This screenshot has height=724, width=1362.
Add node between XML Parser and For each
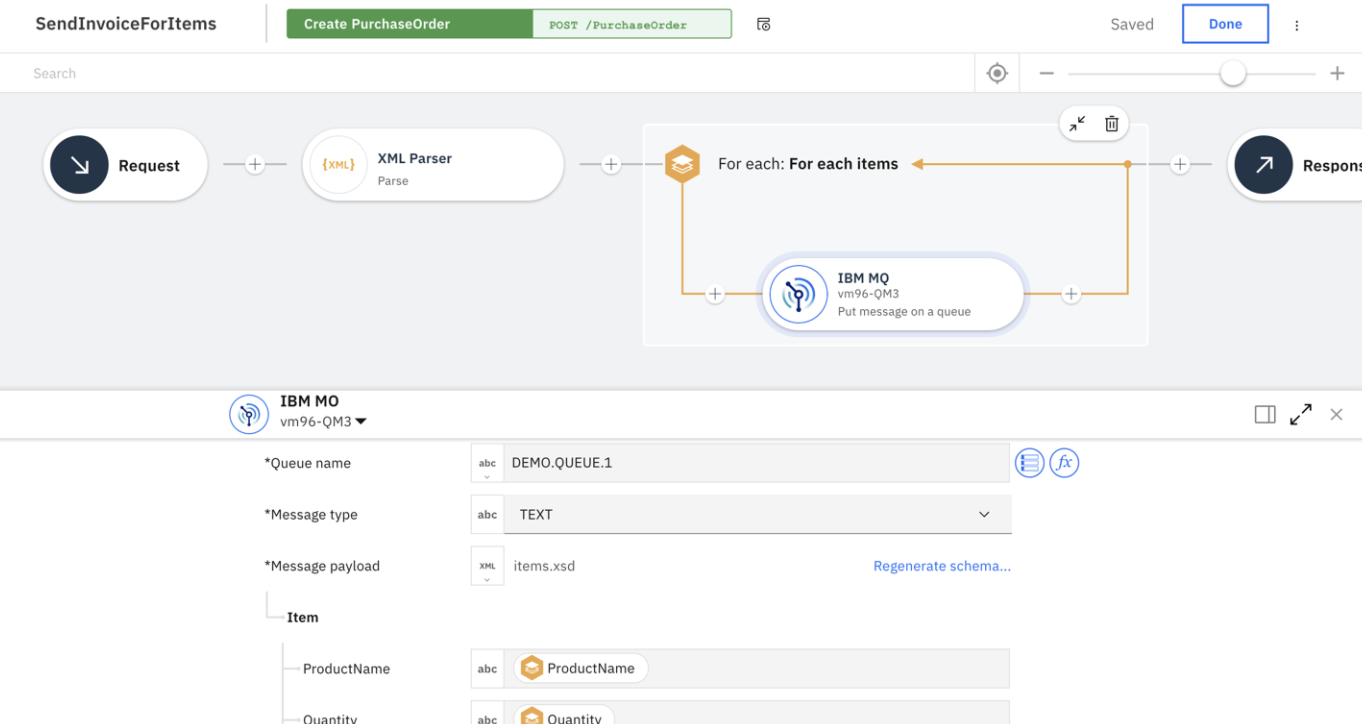[x=611, y=165]
